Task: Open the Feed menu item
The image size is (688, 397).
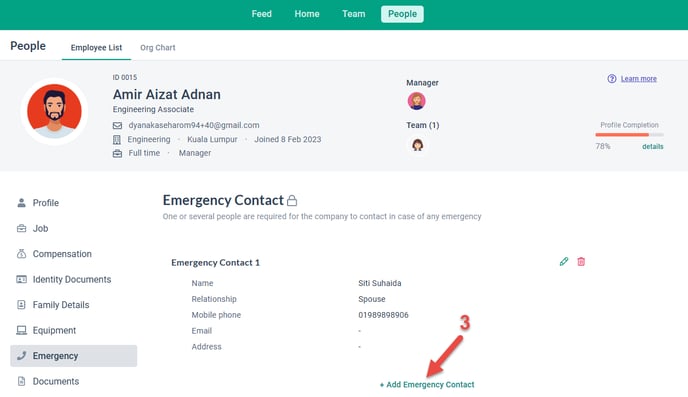Action: coord(262,14)
